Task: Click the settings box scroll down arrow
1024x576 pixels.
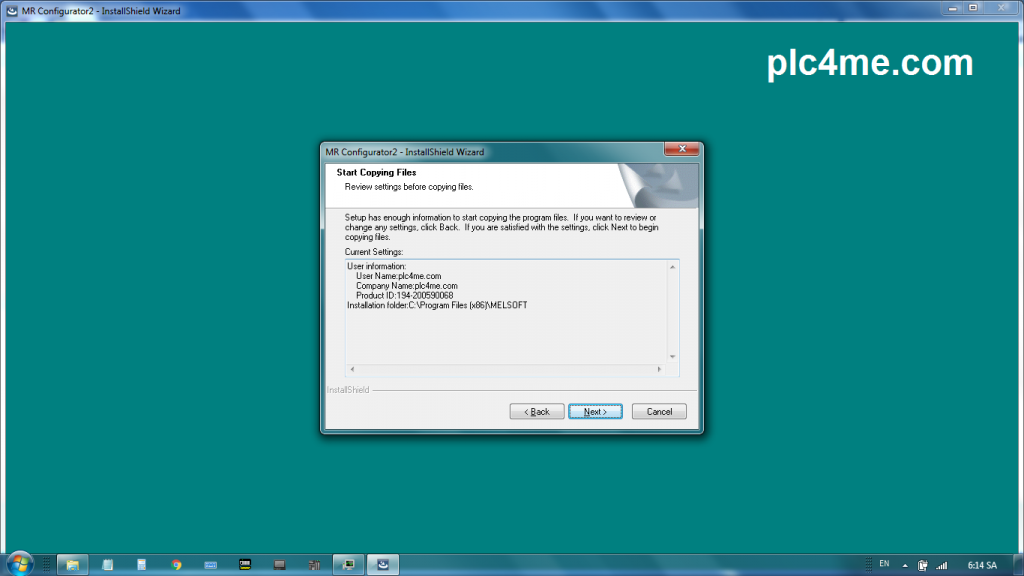Action: click(x=673, y=357)
